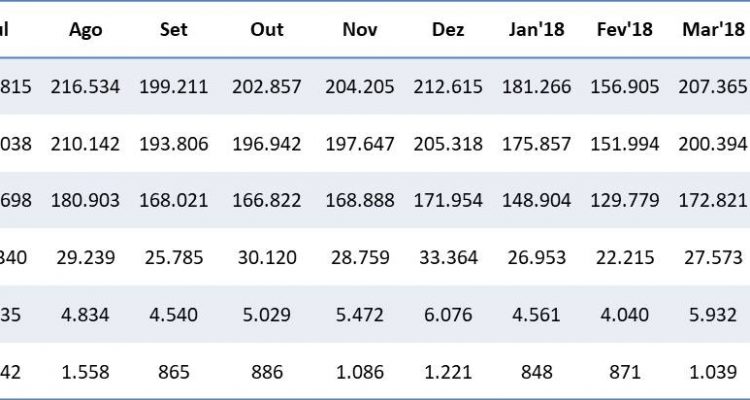The width and height of the screenshot is (750, 400).
Task: Select the cell with value 4.540
Action: (174, 315)
